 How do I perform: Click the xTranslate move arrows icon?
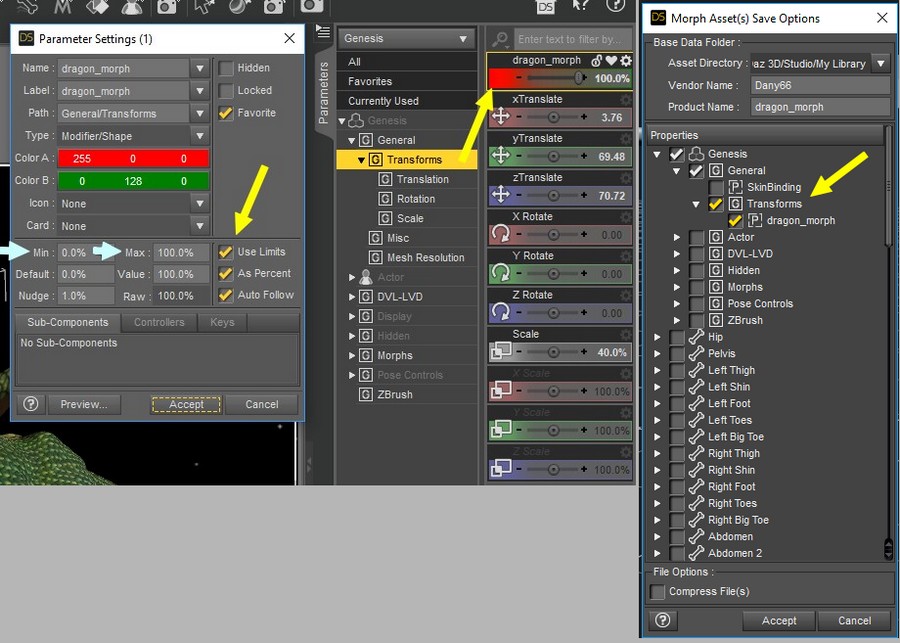click(x=501, y=117)
